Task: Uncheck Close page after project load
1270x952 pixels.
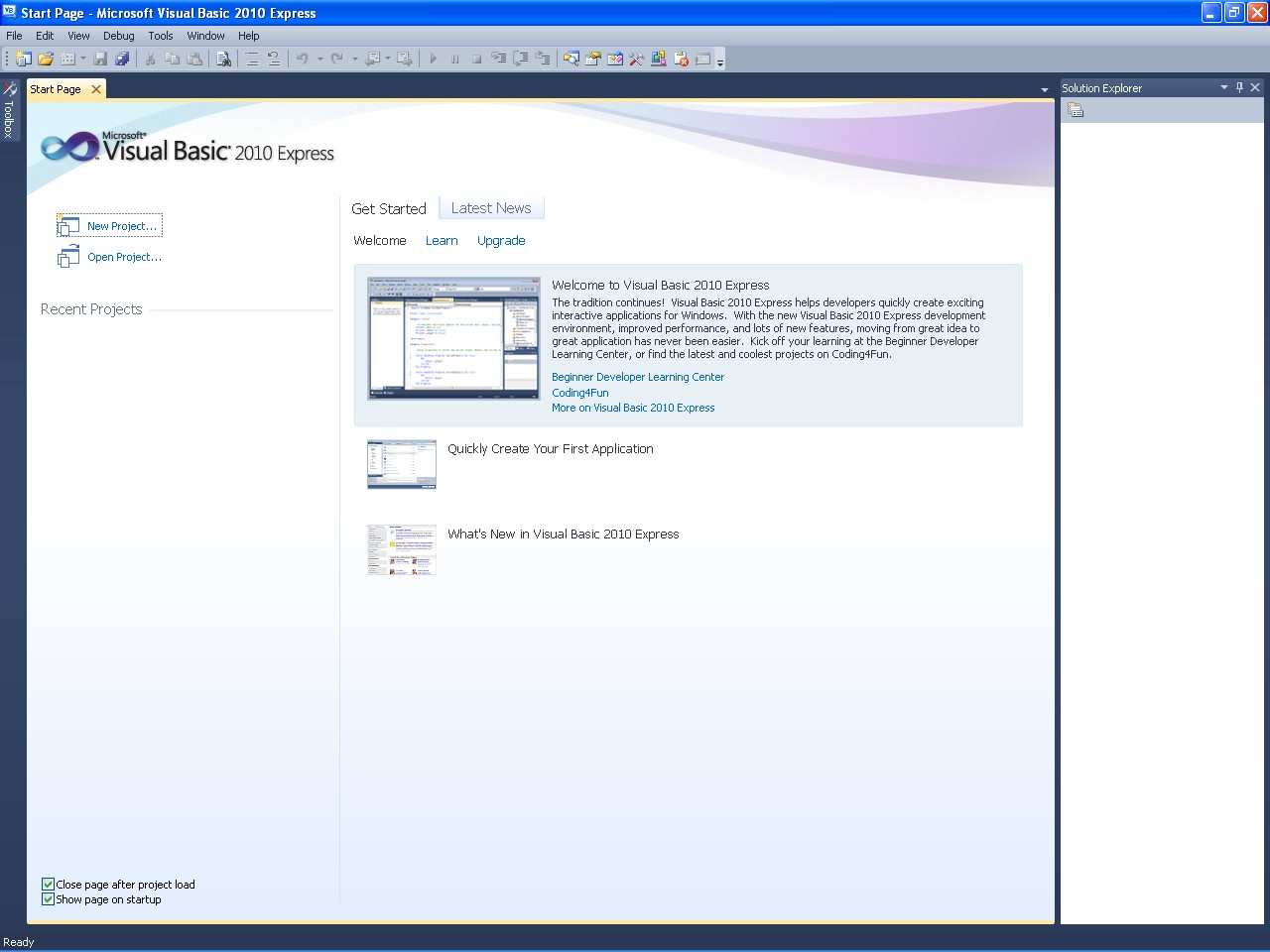Action: [48, 884]
